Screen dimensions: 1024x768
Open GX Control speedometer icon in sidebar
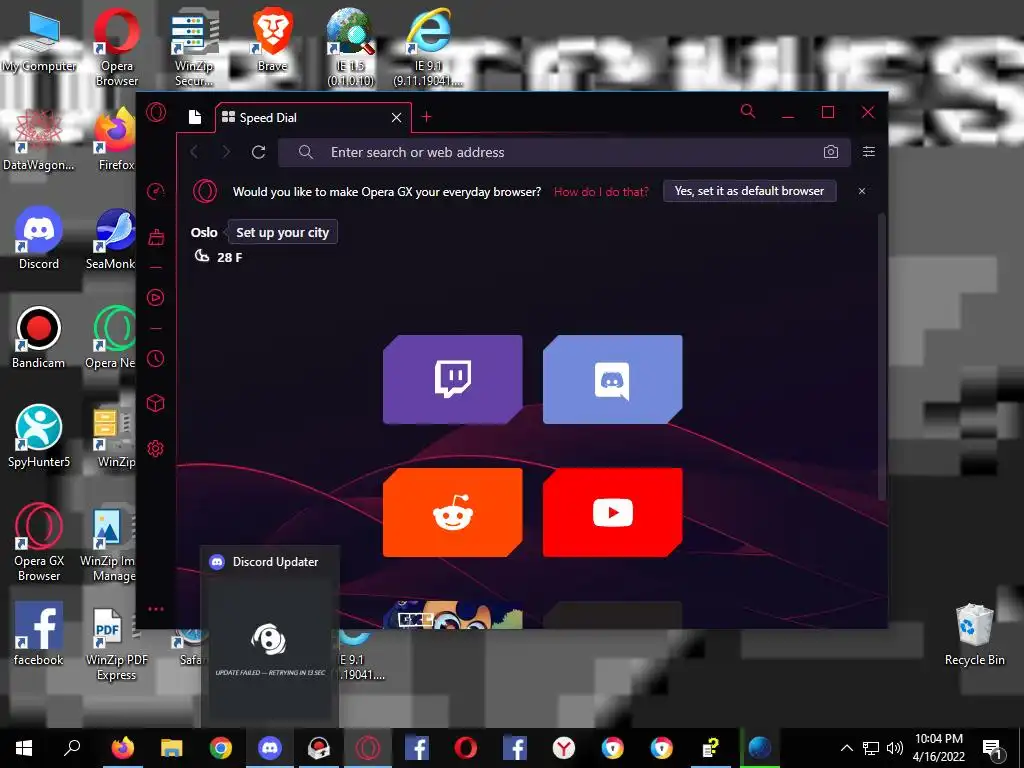[x=155, y=191]
